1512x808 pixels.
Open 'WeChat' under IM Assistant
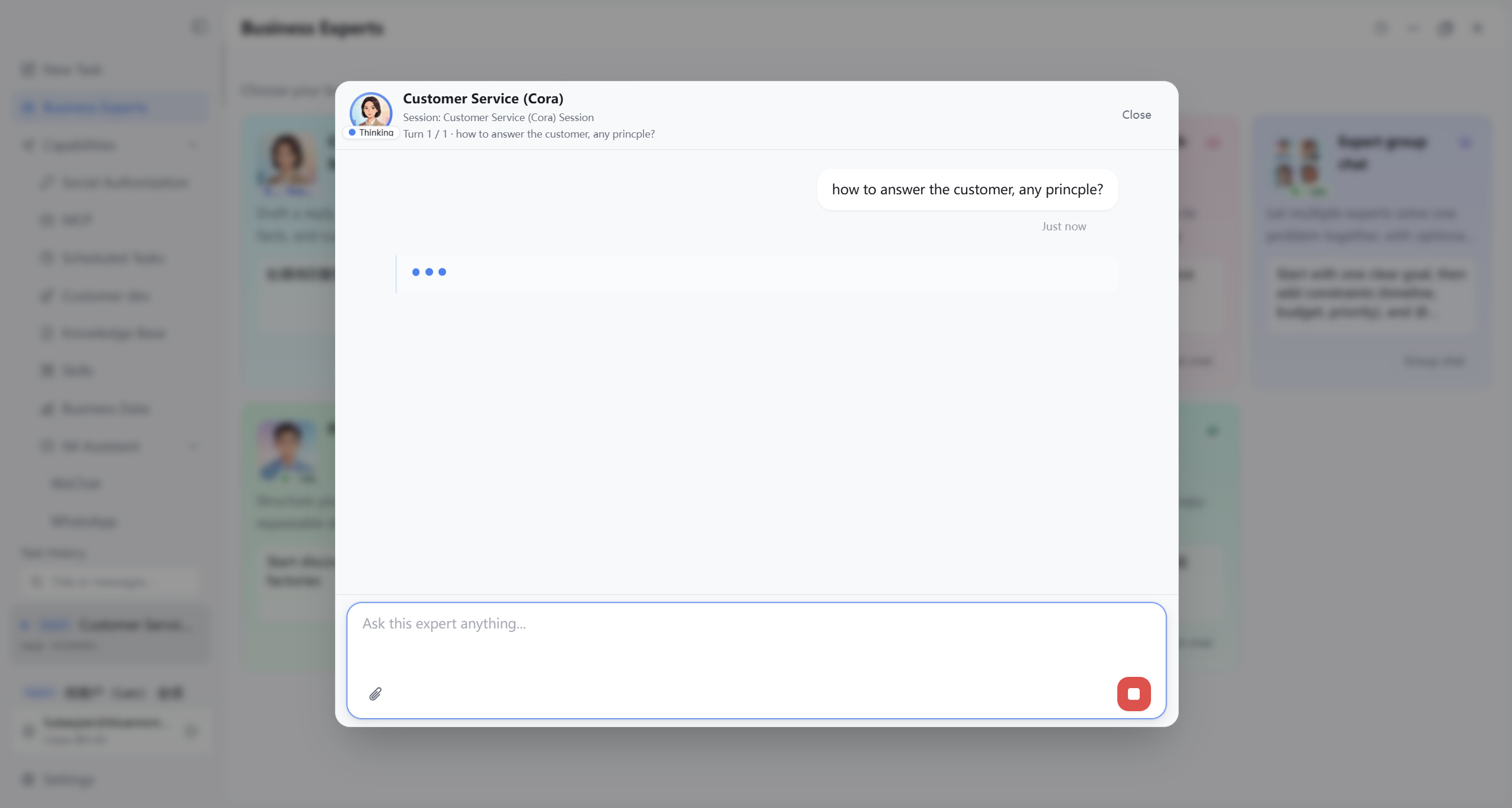[76, 484]
